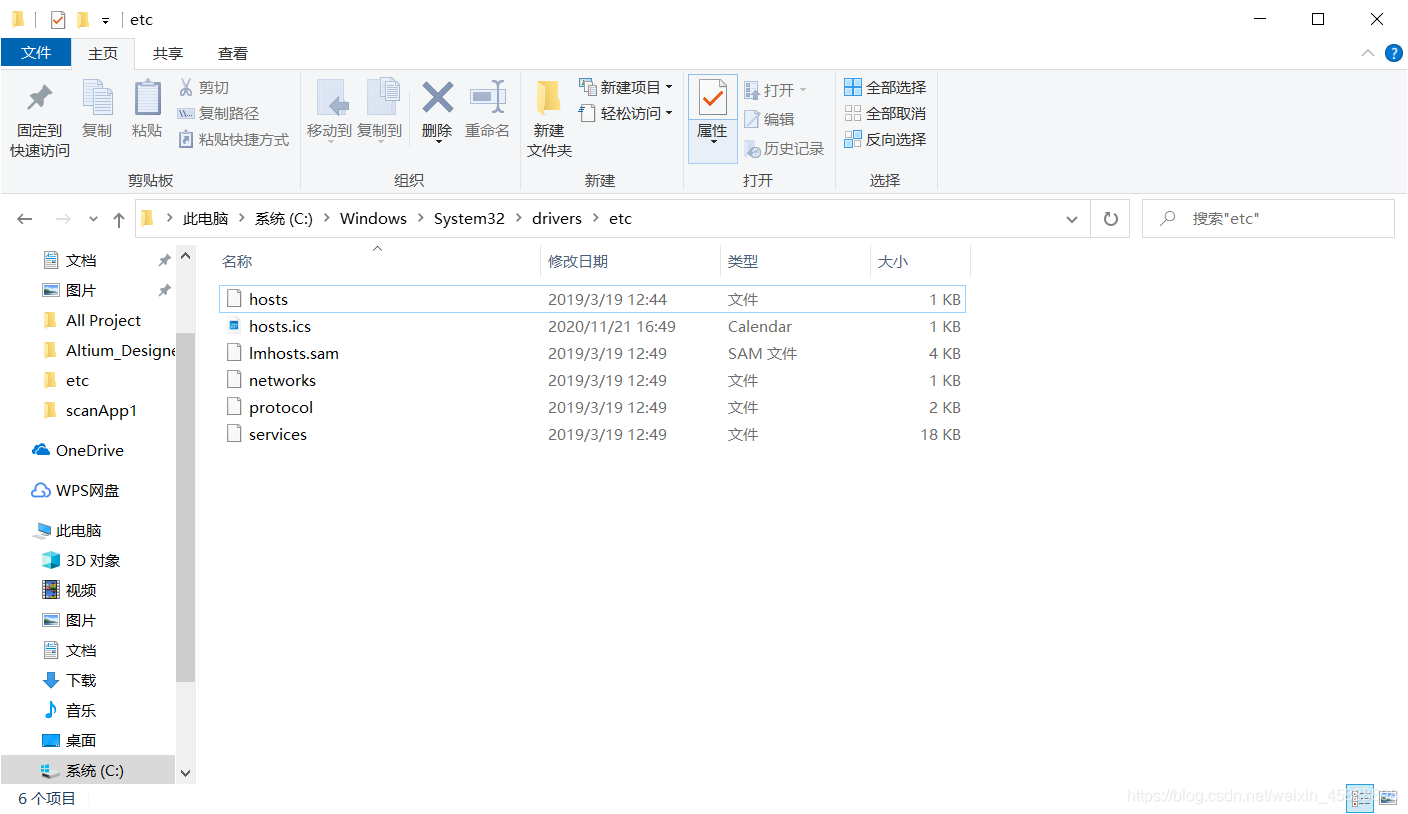Open New Item (新建项目) dropdown

click(x=626, y=88)
